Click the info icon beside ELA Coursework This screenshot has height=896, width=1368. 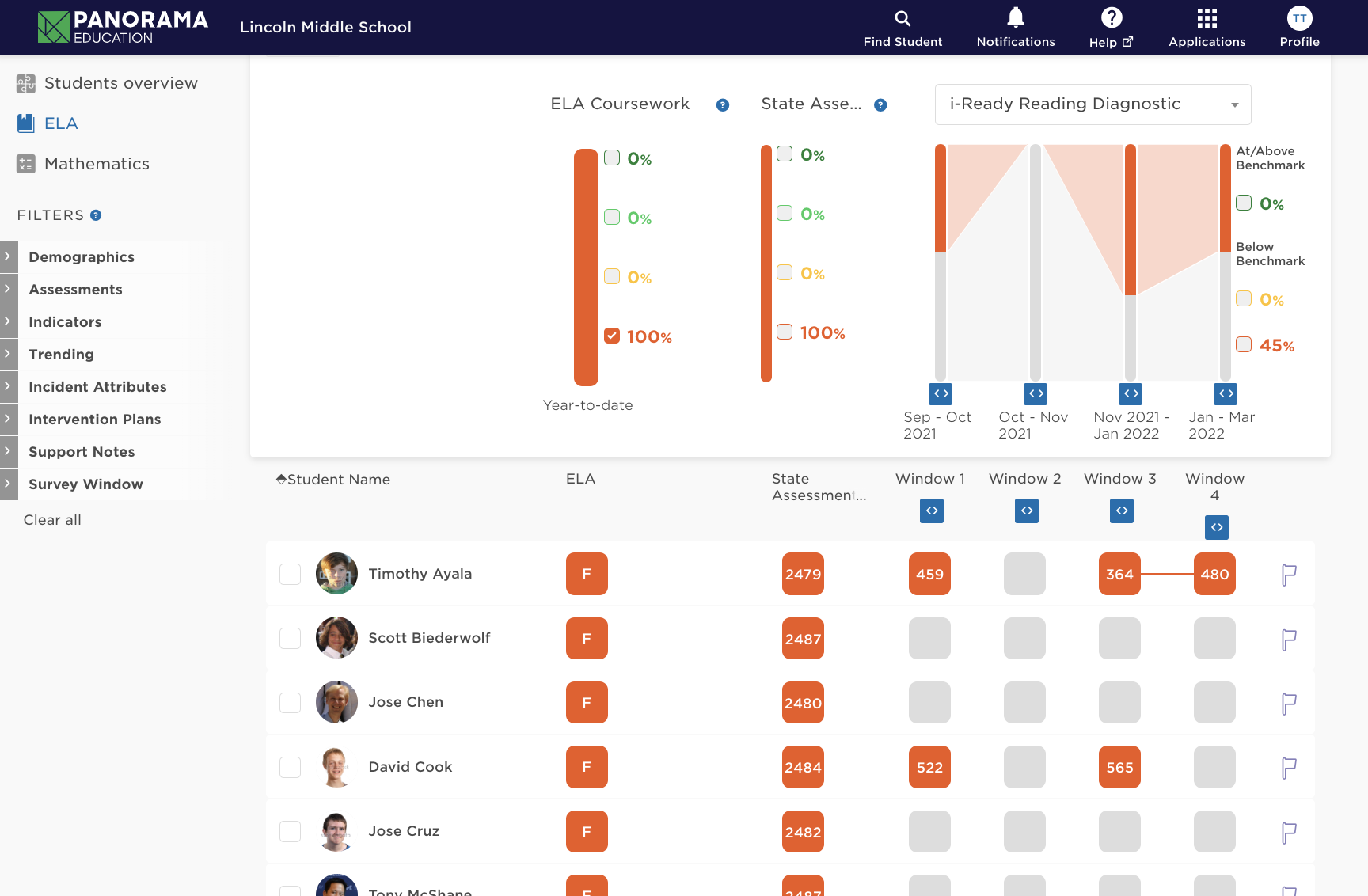pos(722,105)
